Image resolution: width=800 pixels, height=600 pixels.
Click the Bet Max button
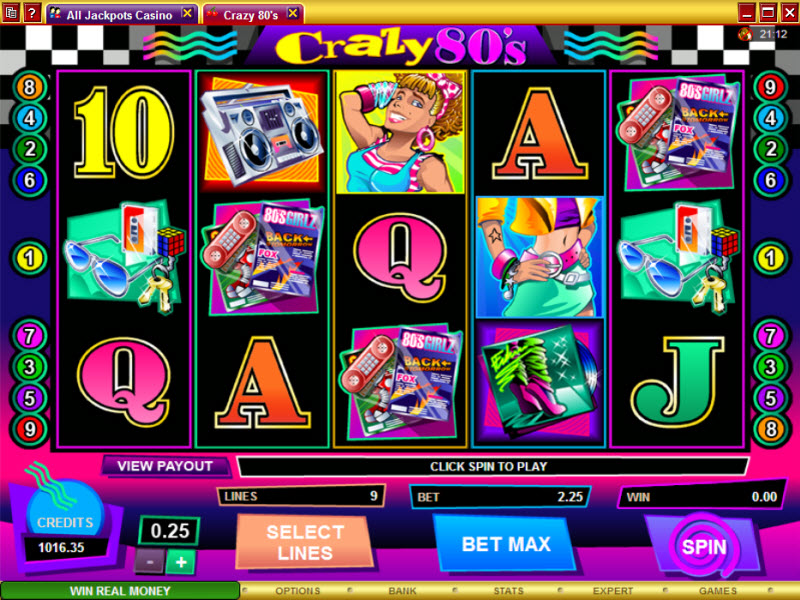point(506,544)
